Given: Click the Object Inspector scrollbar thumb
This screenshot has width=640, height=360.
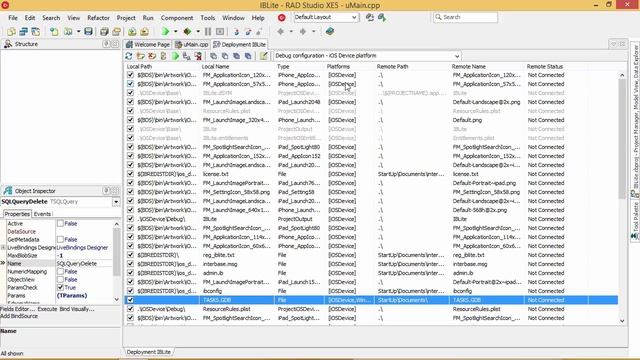Looking at the screenshot, I should 116,251.
